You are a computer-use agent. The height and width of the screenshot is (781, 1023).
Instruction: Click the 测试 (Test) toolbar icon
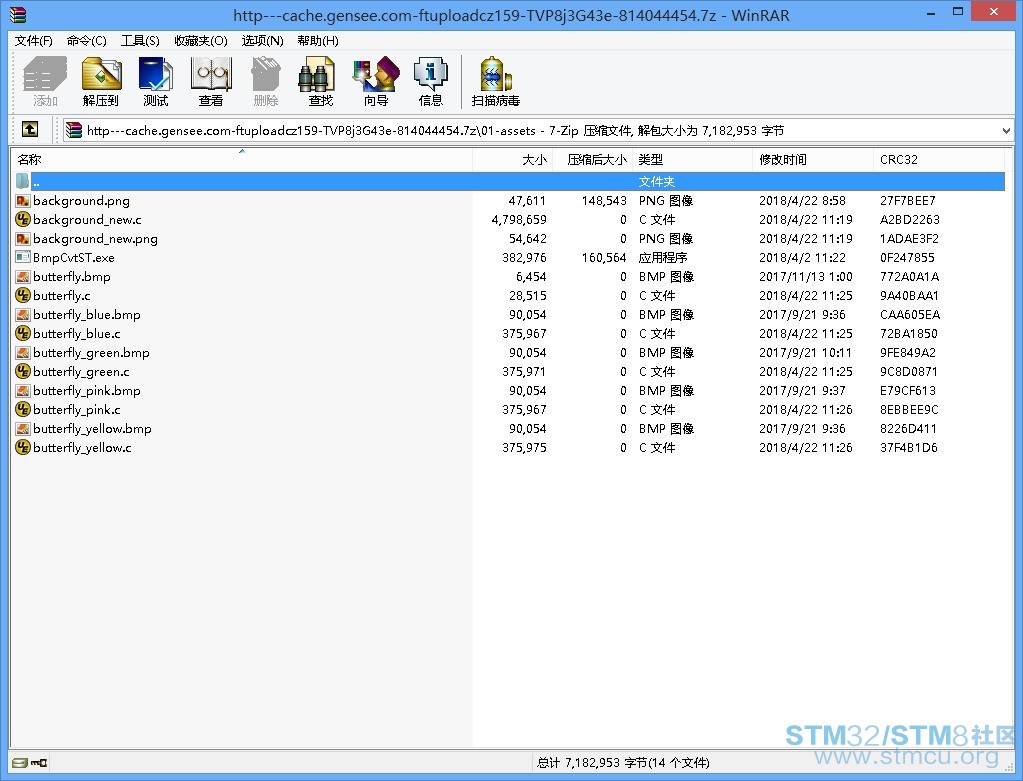(x=156, y=82)
